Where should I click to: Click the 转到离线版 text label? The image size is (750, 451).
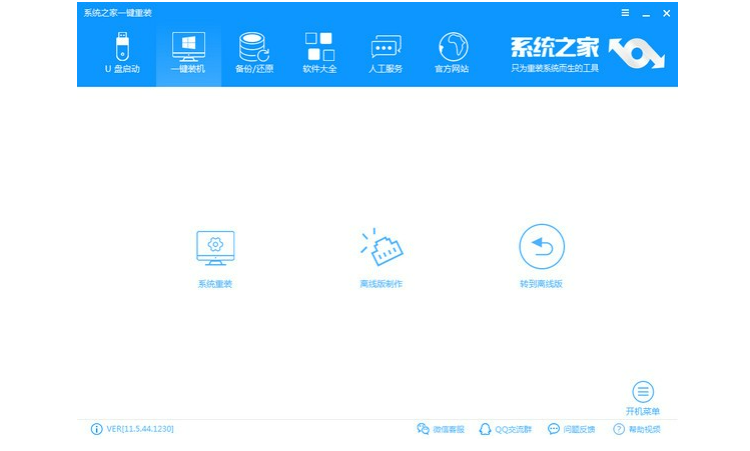541,284
